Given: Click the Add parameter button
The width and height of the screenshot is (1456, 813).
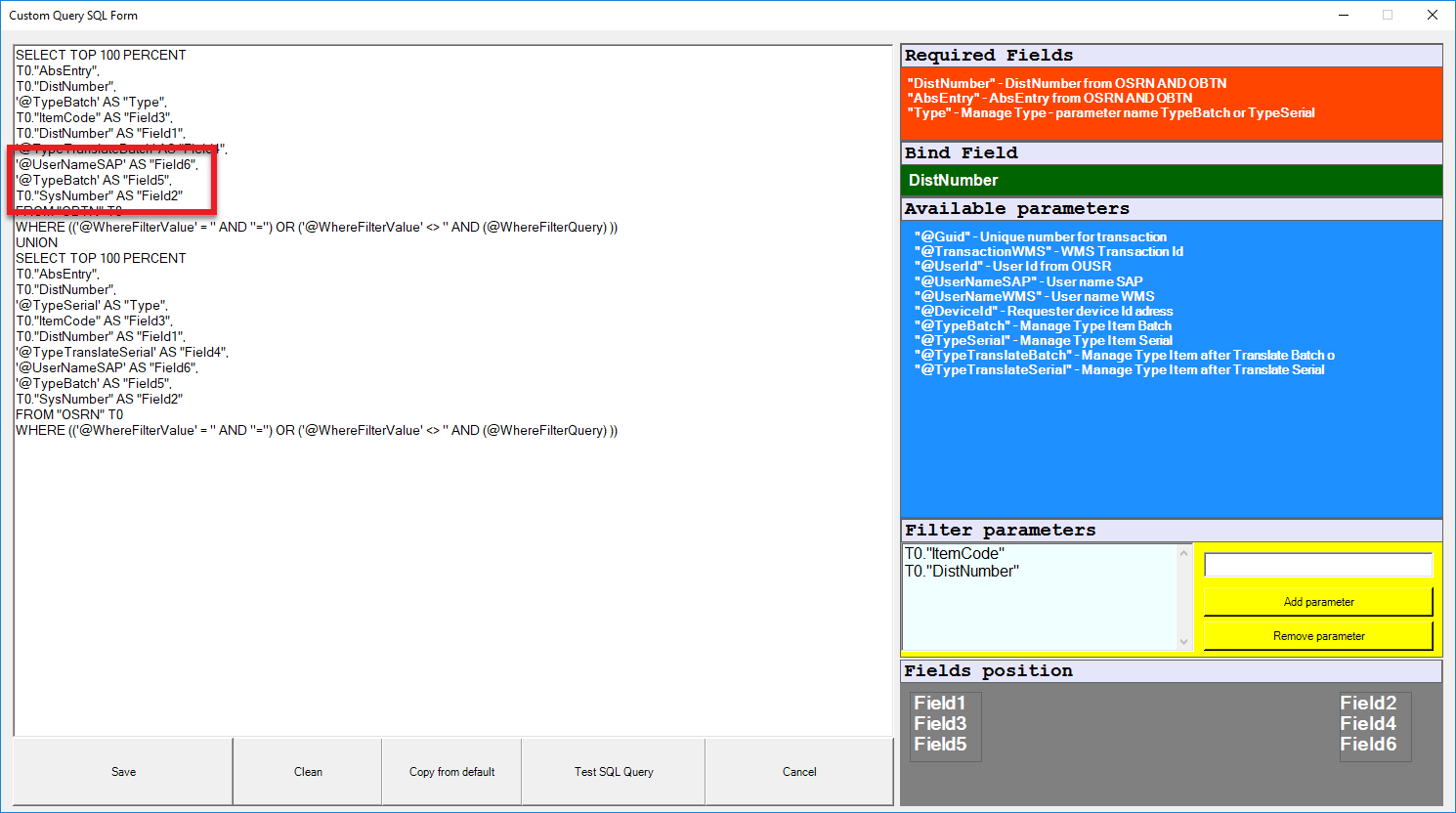Looking at the screenshot, I should pyautogui.click(x=1317, y=601).
